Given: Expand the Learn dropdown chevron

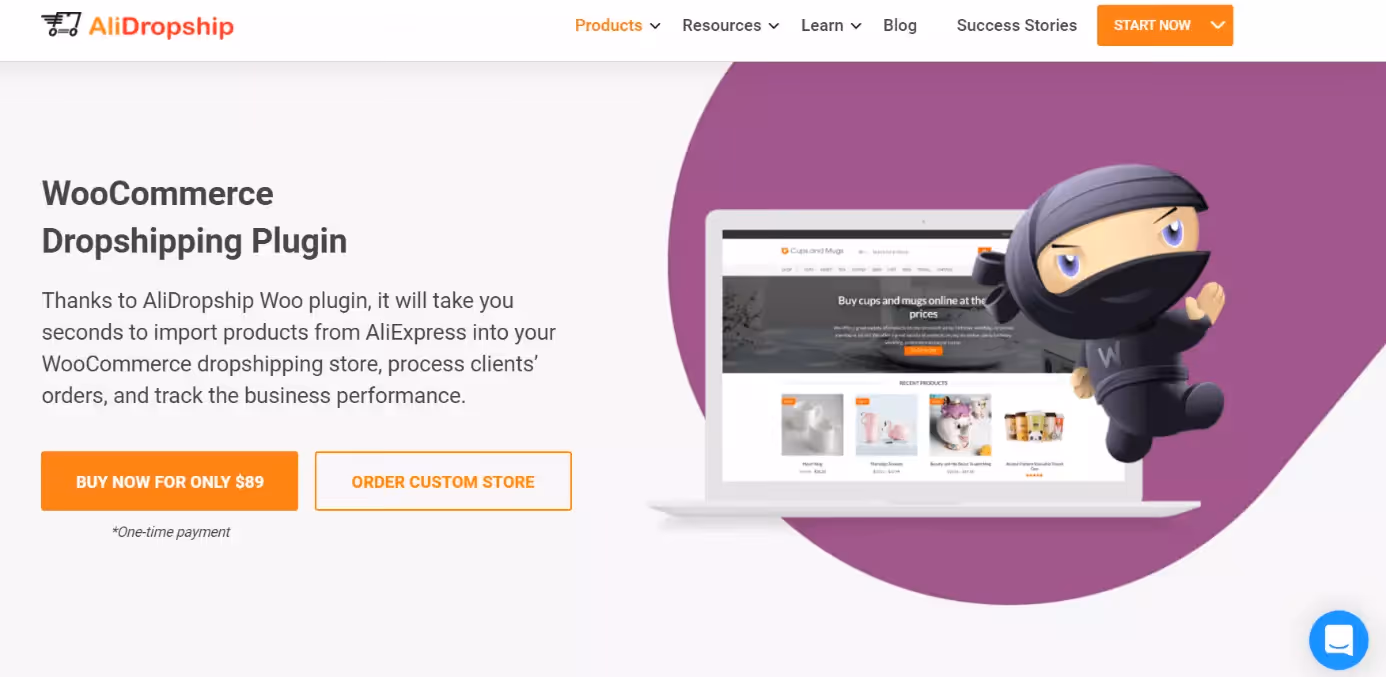Looking at the screenshot, I should 856,26.
